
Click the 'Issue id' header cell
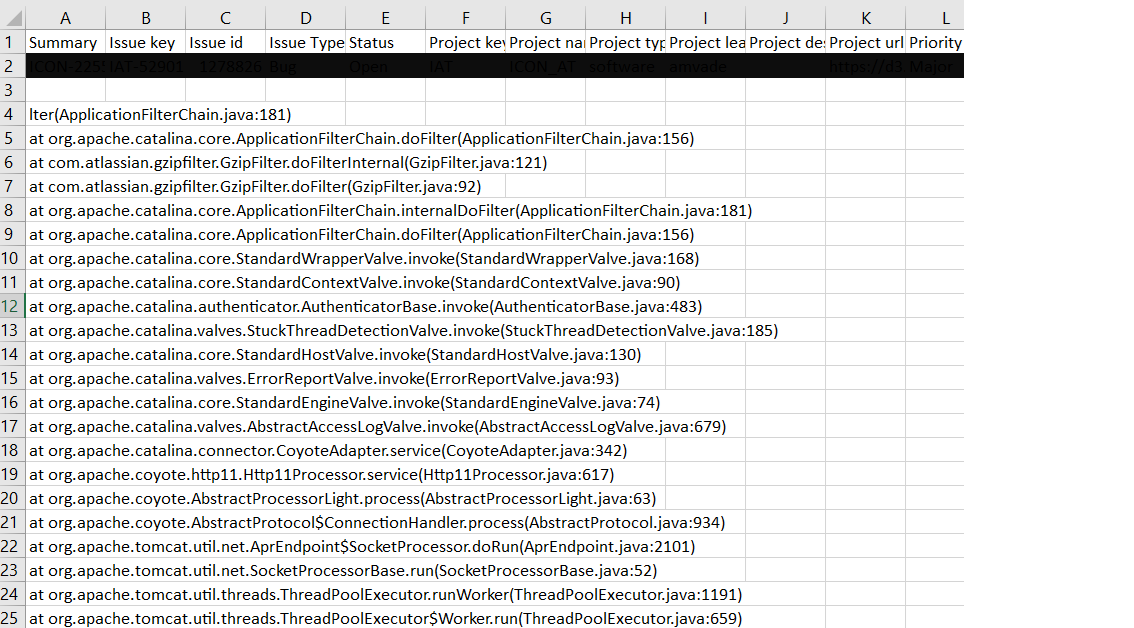pos(226,42)
